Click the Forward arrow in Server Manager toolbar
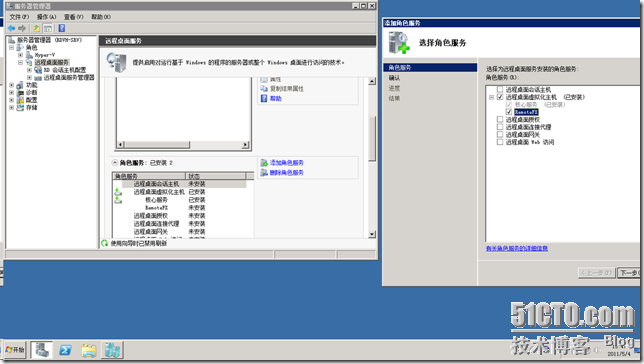 click(x=22, y=28)
